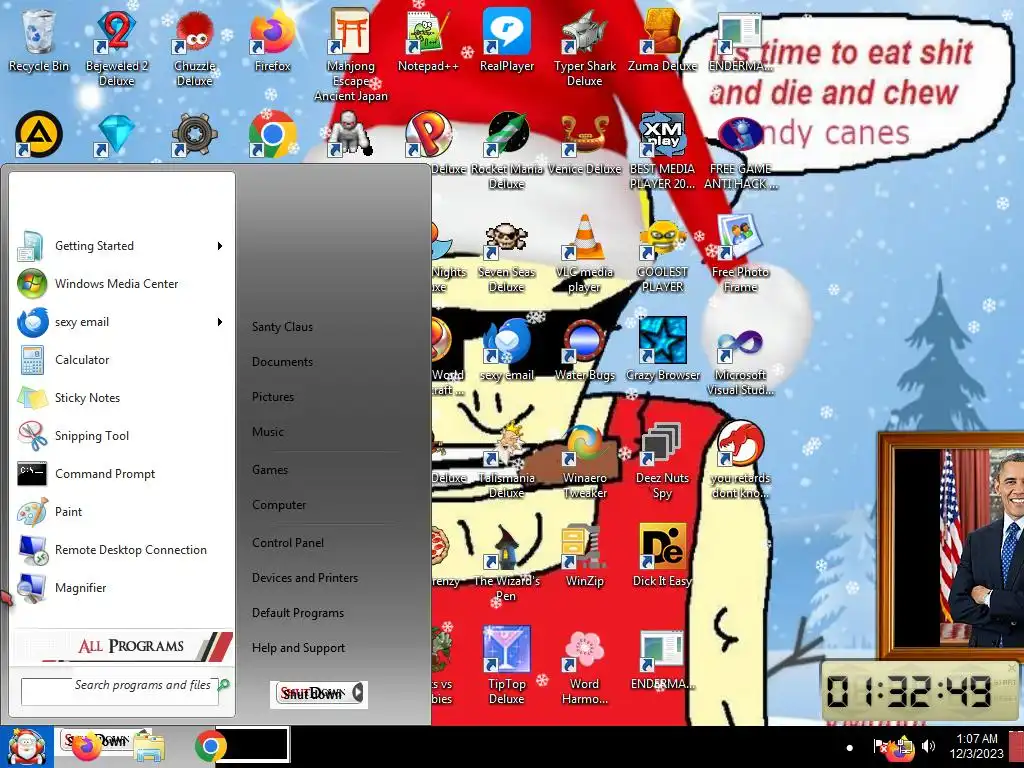Open Deez Nuts Spy shortcut

coord(662,460)
